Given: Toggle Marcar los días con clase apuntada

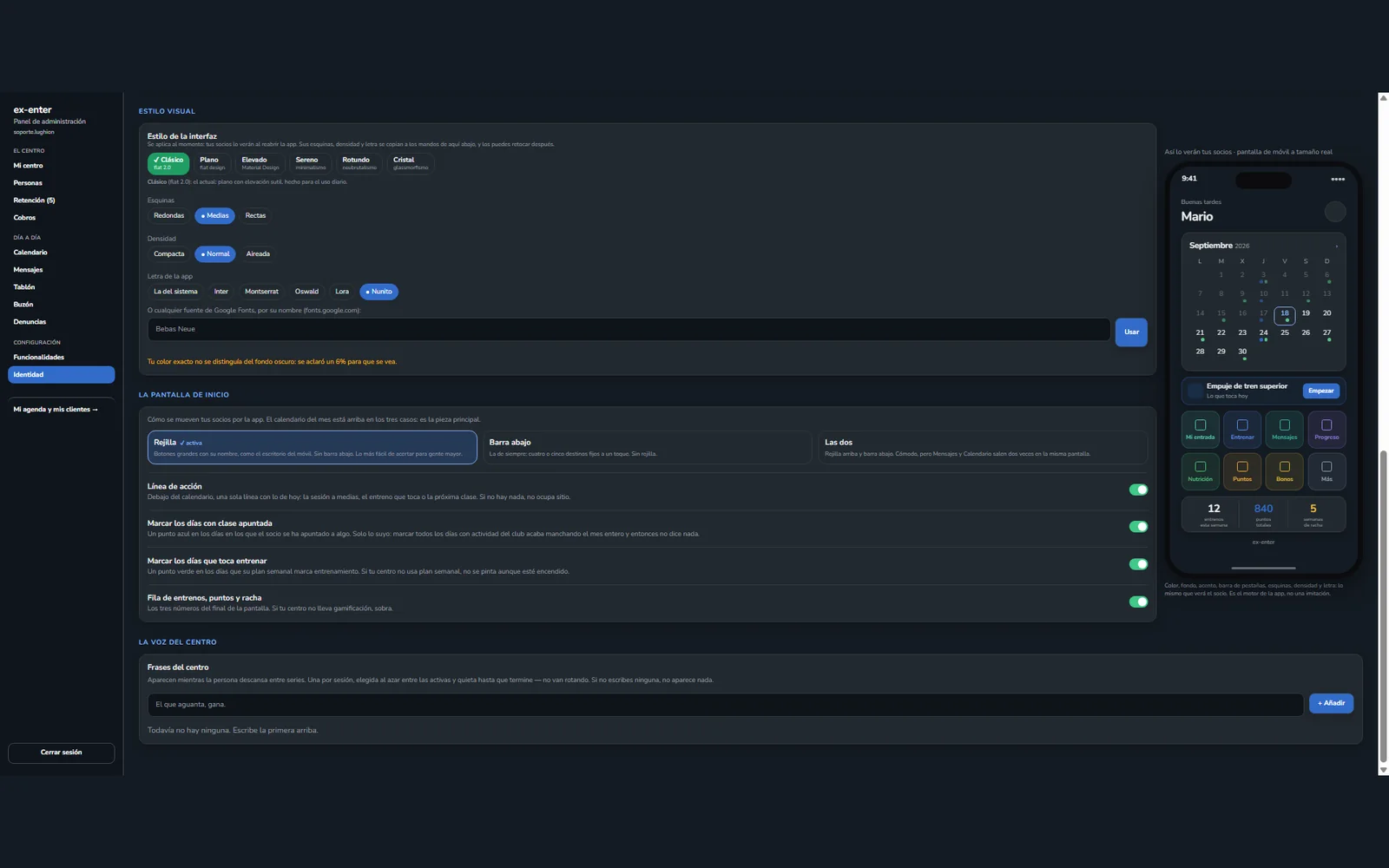Looking at the screenshot, I should click(1138, 527).
